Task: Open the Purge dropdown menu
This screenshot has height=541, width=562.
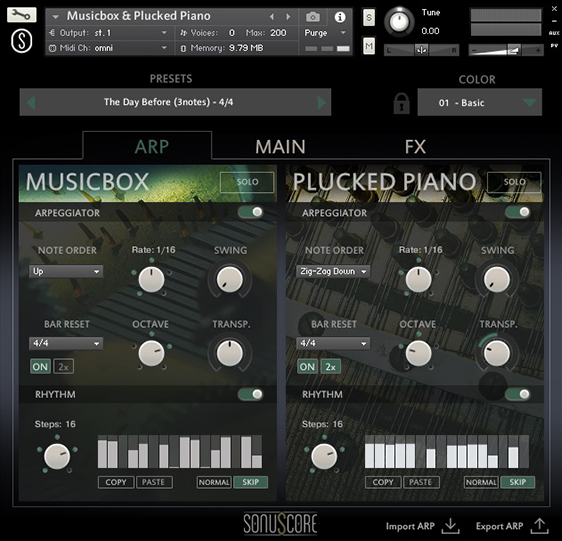Action: pos(325,33)
